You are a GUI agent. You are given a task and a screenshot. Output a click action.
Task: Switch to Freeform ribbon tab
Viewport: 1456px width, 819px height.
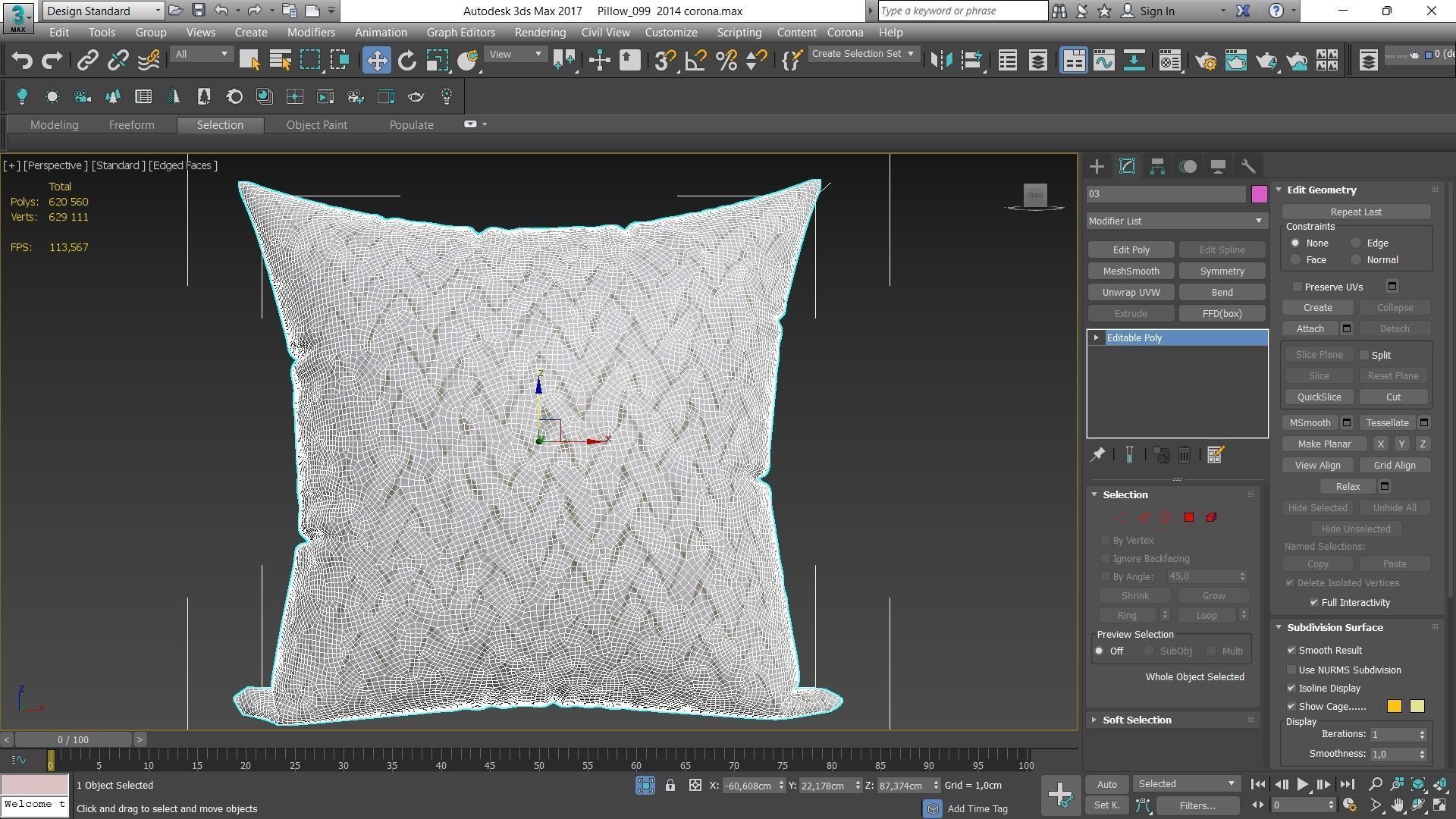coord(131,125)
